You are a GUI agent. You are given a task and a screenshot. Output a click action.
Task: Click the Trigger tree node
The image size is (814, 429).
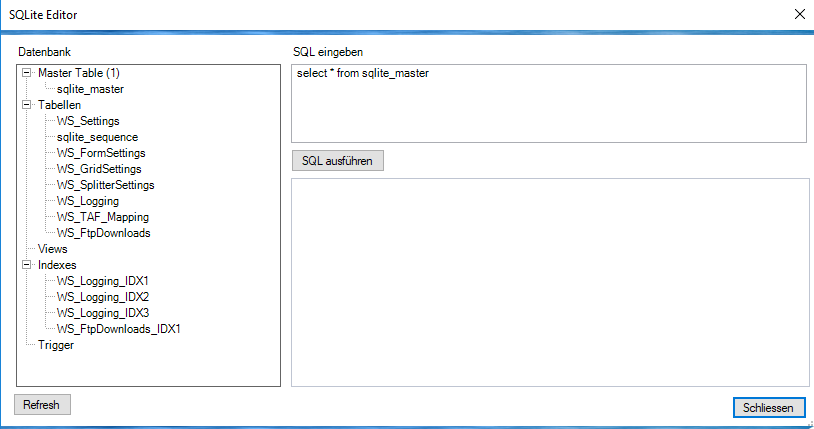56,345
